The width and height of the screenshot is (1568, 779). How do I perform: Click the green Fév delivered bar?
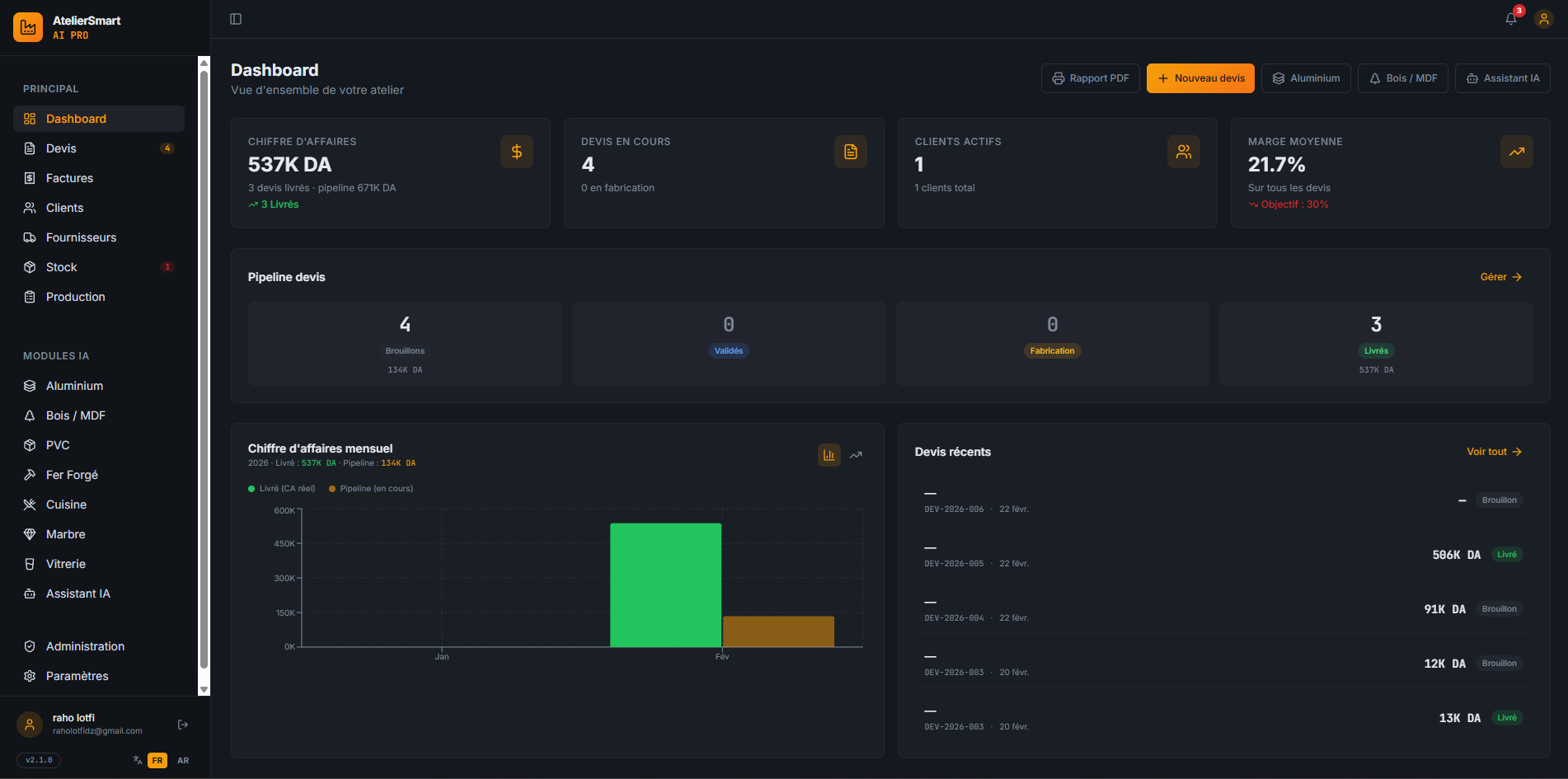click(665, 585)
